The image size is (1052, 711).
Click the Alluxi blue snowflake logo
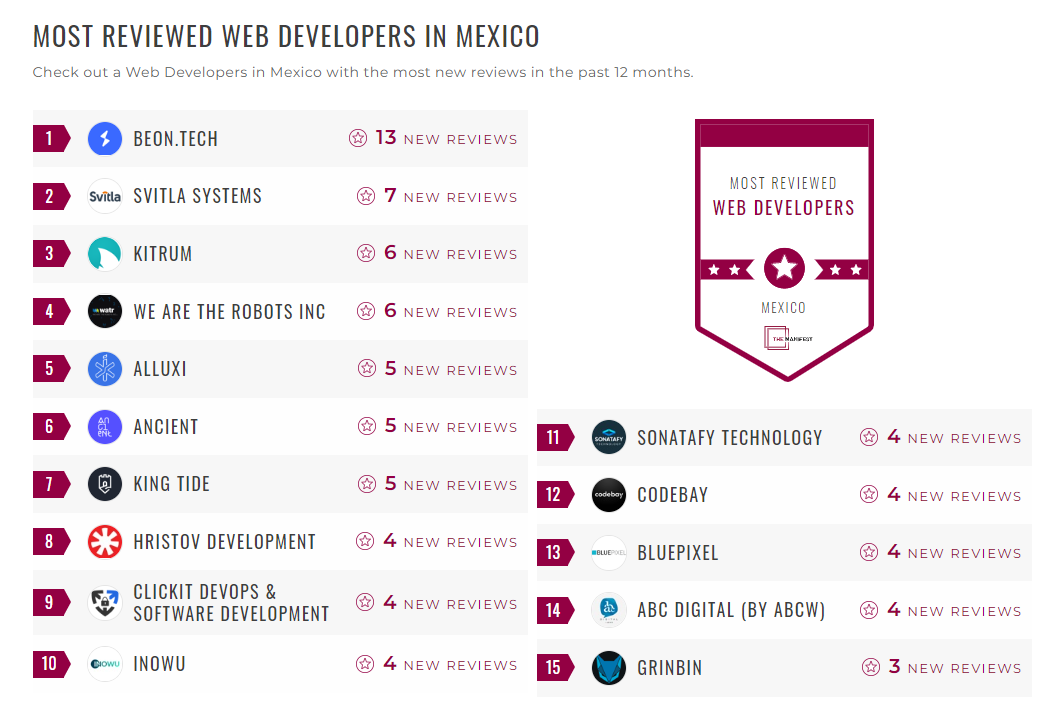point(105,369)
